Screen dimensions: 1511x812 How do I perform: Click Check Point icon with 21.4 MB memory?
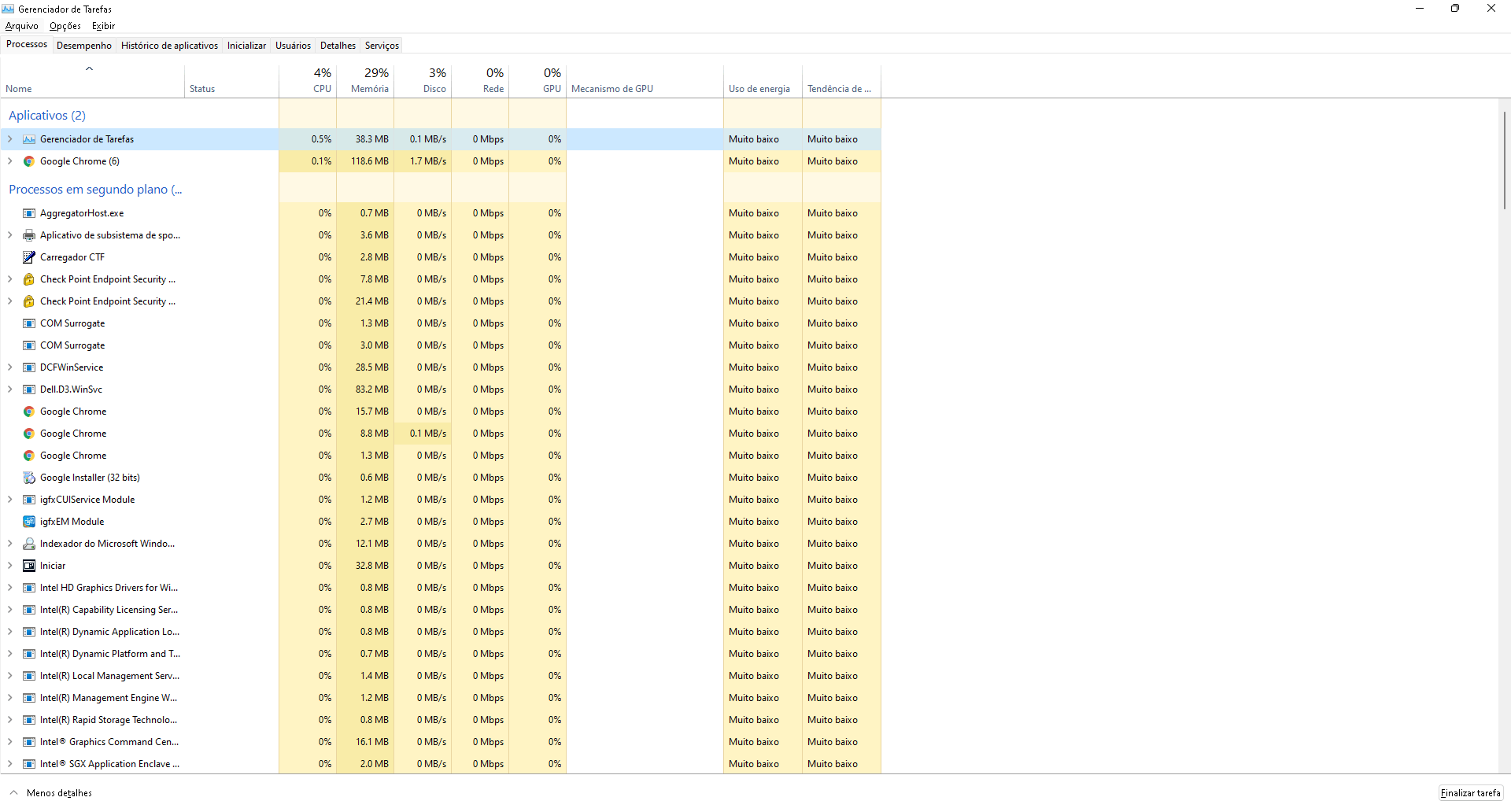coord(29,301)
